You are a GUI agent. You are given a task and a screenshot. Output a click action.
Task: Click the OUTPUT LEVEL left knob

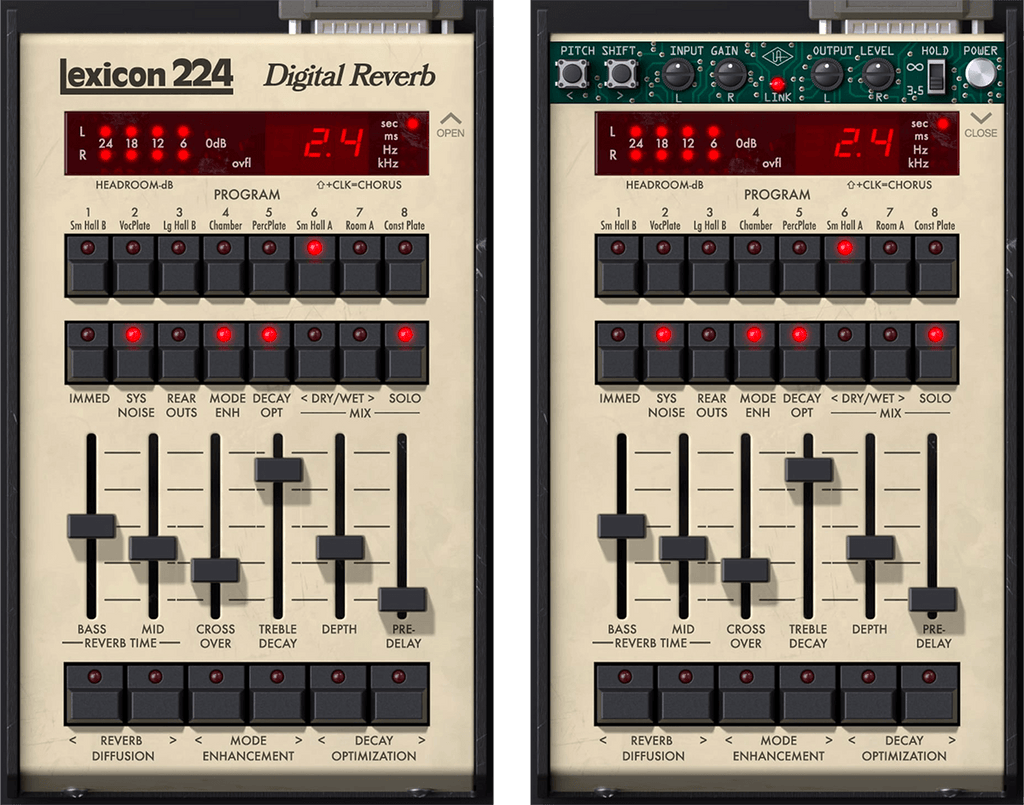[827, 75]
